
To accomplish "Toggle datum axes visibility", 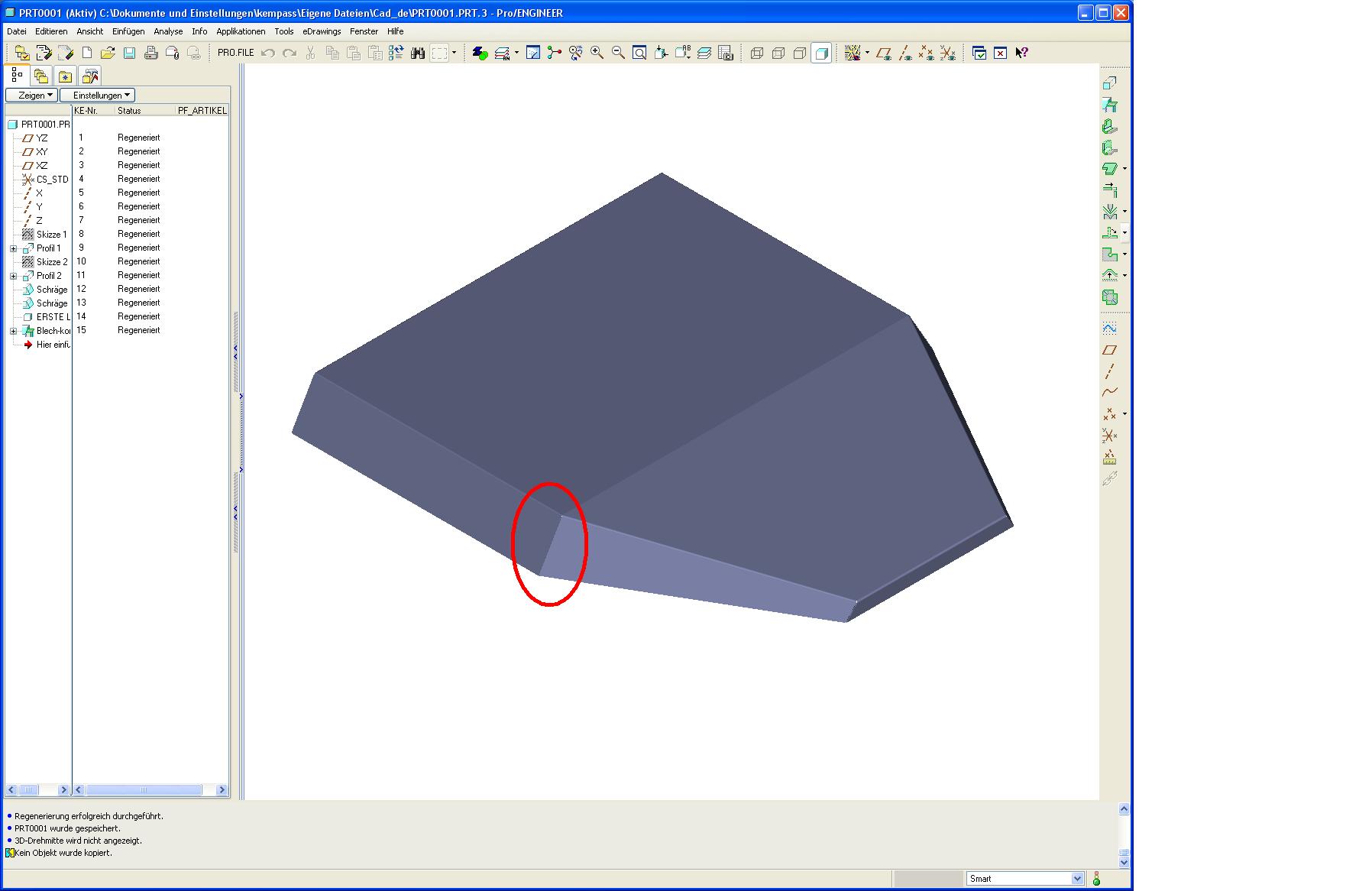I will pyautogui.click(x=905, y=53).
